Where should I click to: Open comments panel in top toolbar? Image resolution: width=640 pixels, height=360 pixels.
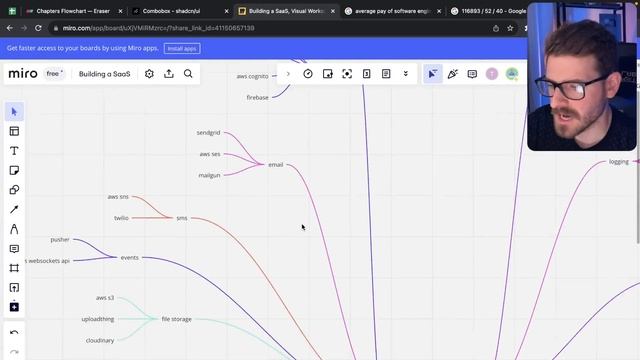point(472,74)
